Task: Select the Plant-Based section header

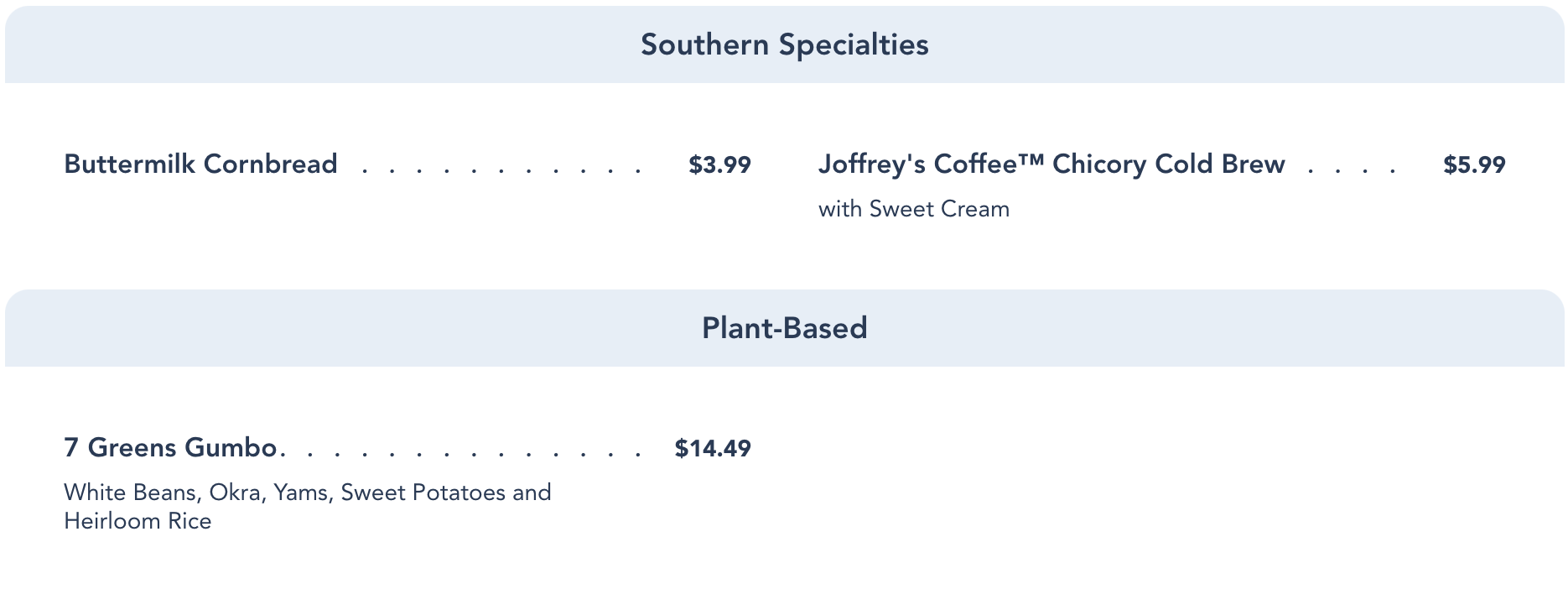Action: 784,328
